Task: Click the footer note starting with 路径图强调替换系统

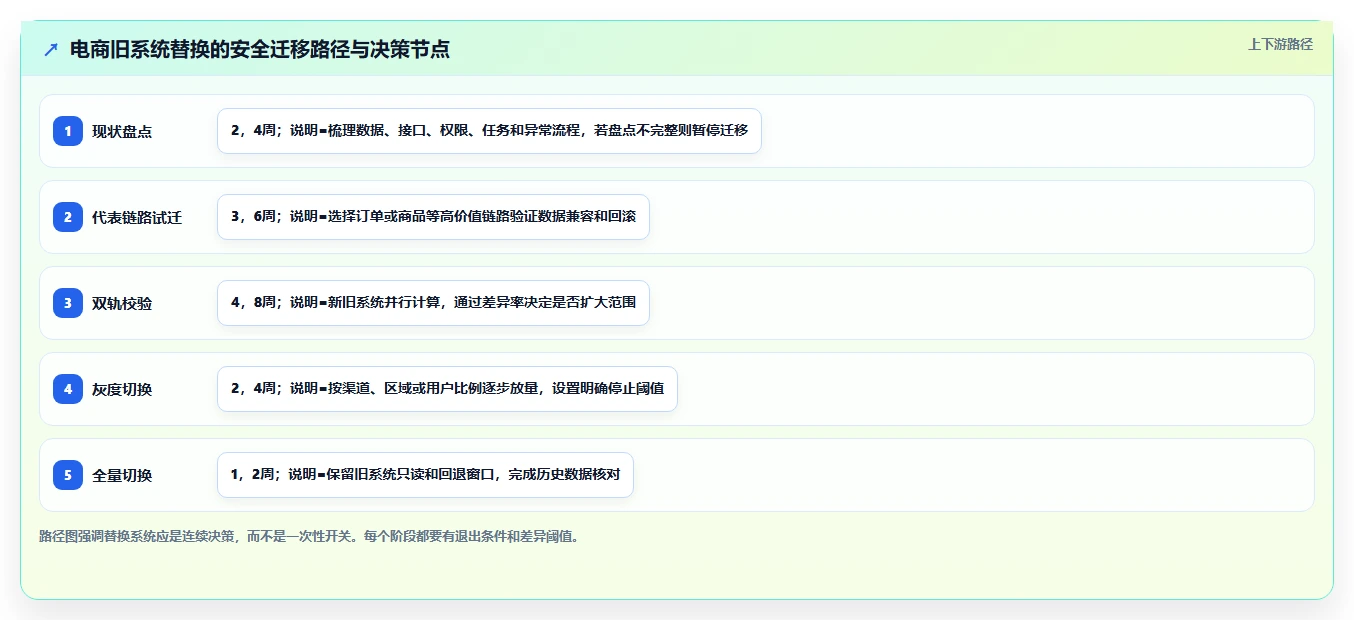Action: coord(309,536)
